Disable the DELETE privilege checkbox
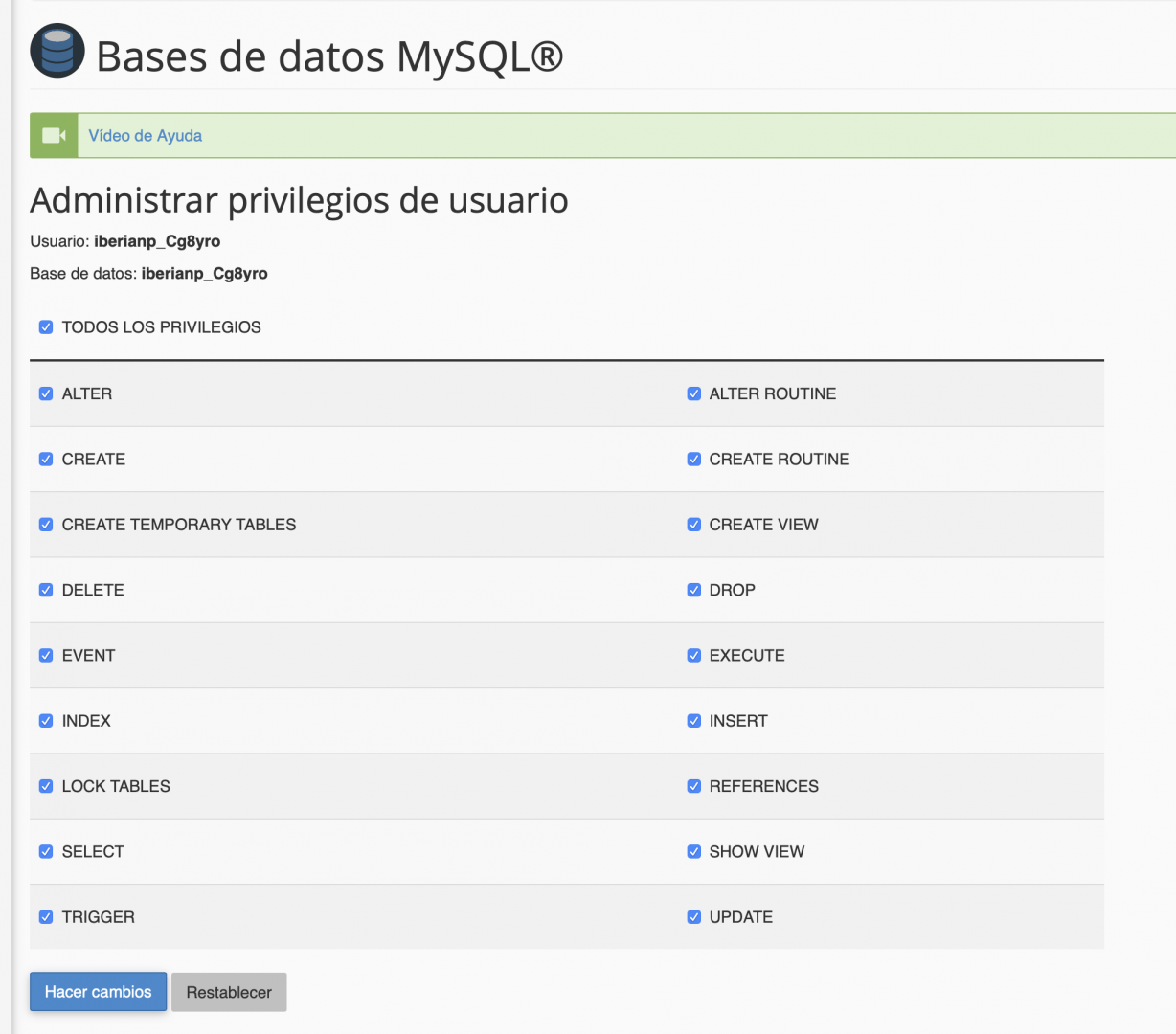The width and height of the screenshot is (1176, 1034). click(x=46, y=590)
